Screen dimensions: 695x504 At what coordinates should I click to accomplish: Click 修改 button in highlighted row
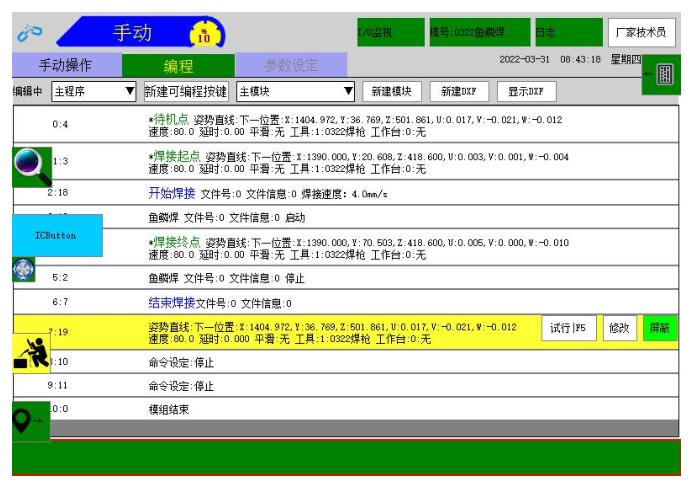(620, 328)
